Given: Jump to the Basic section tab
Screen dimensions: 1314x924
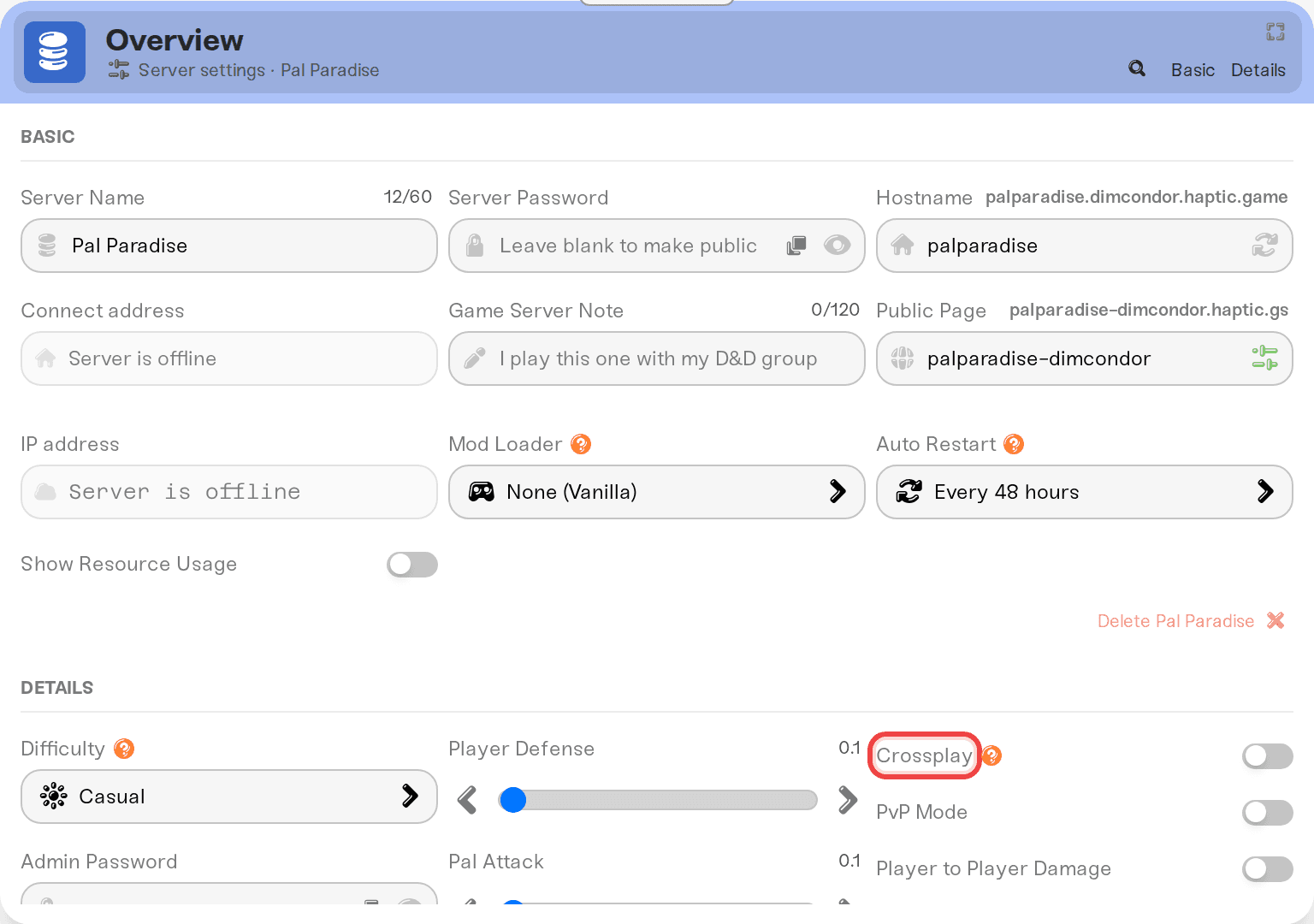Looking at the screenshot, I should 1193,70.
